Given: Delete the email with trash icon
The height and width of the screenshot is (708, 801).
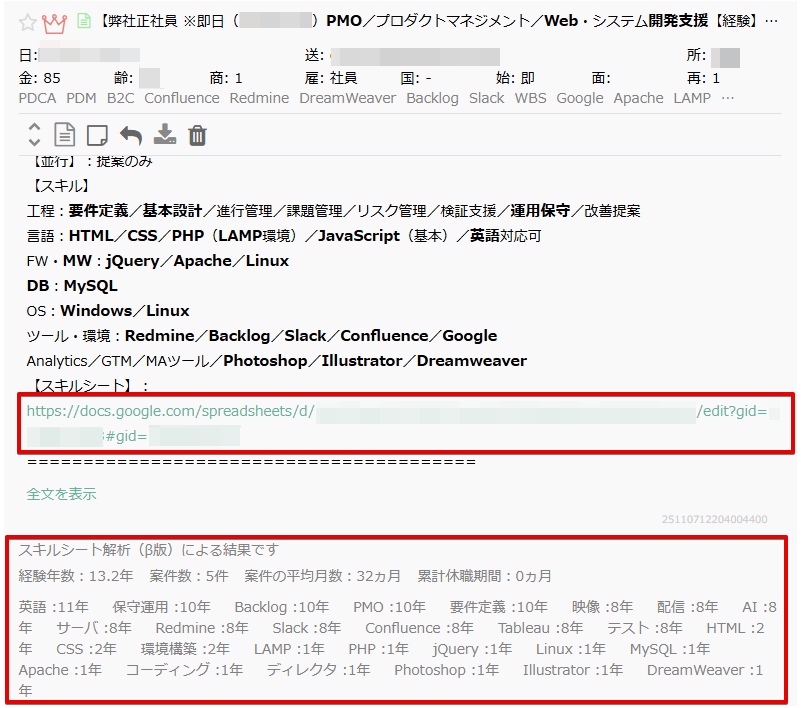Looking at the screenshot, I should (x=198, y=135).
